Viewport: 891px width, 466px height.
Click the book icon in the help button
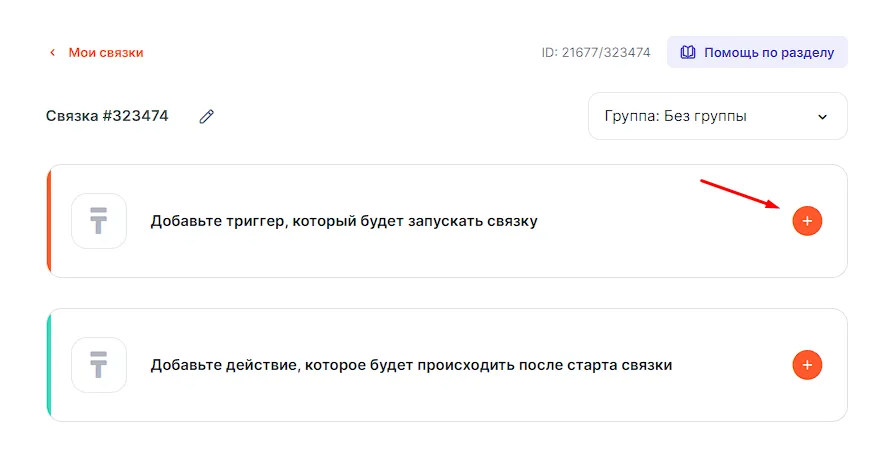point(688,52)
